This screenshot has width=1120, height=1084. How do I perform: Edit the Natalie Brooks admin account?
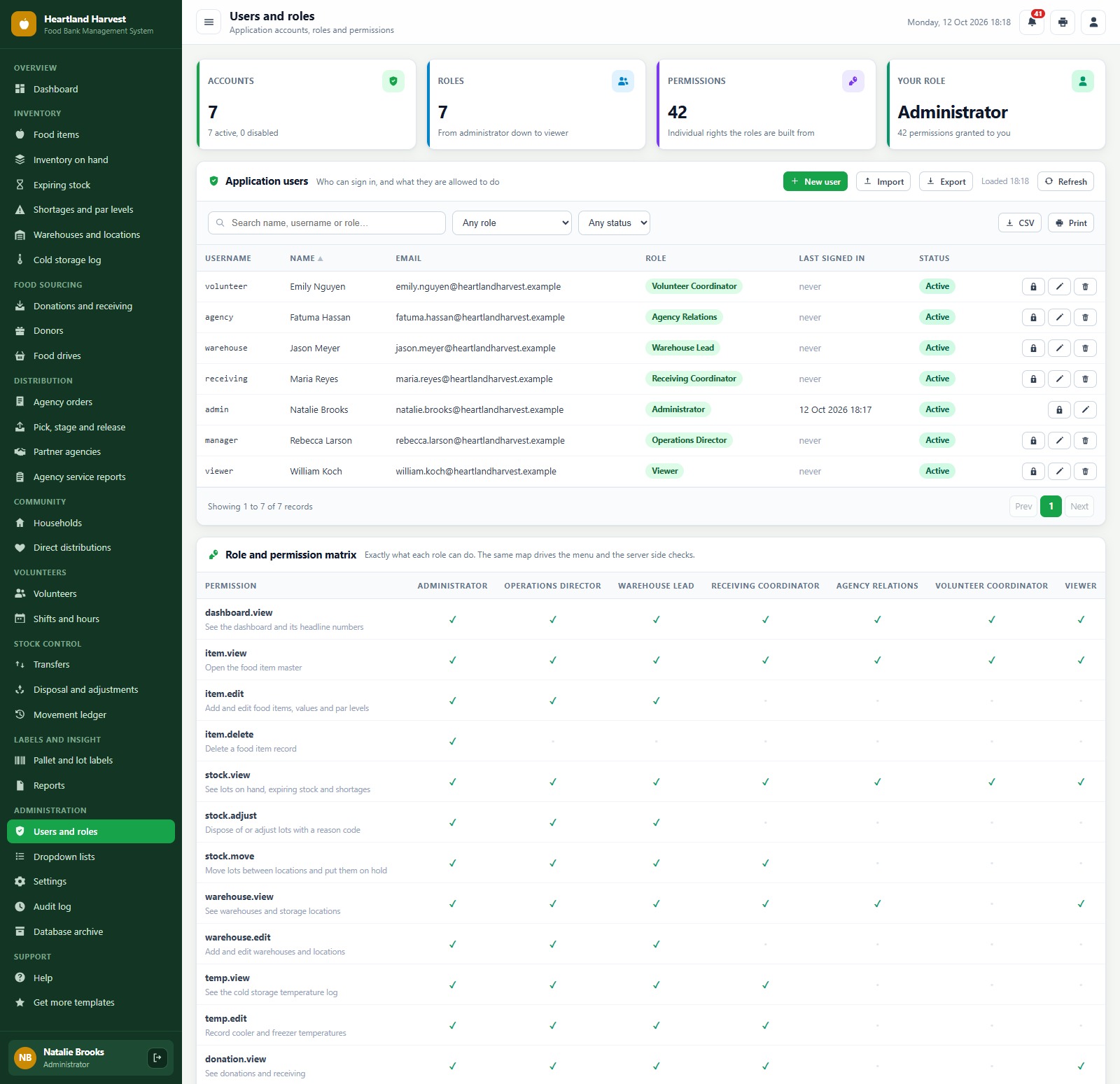[x=1085, y=409]
